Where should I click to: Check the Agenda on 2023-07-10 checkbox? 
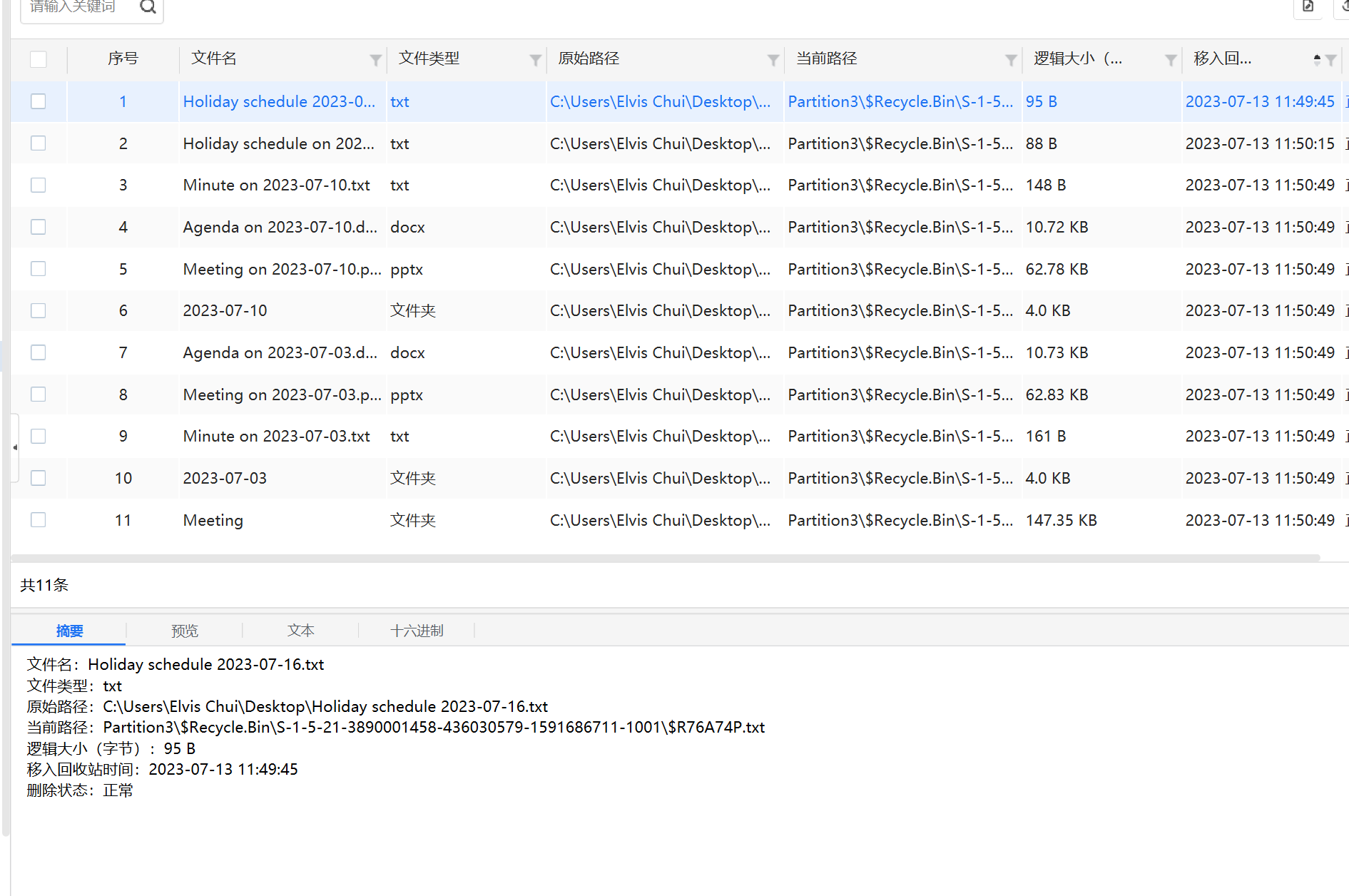(39, 227)
